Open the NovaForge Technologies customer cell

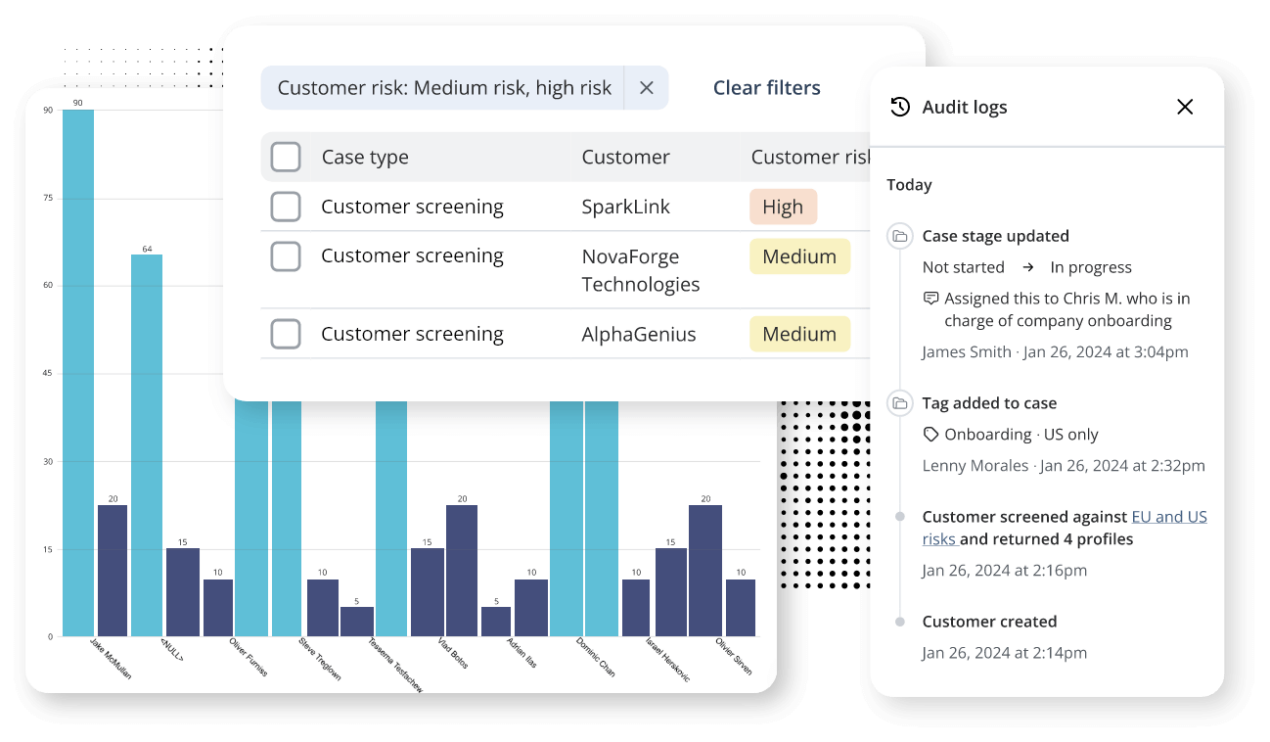pos(641,270)
